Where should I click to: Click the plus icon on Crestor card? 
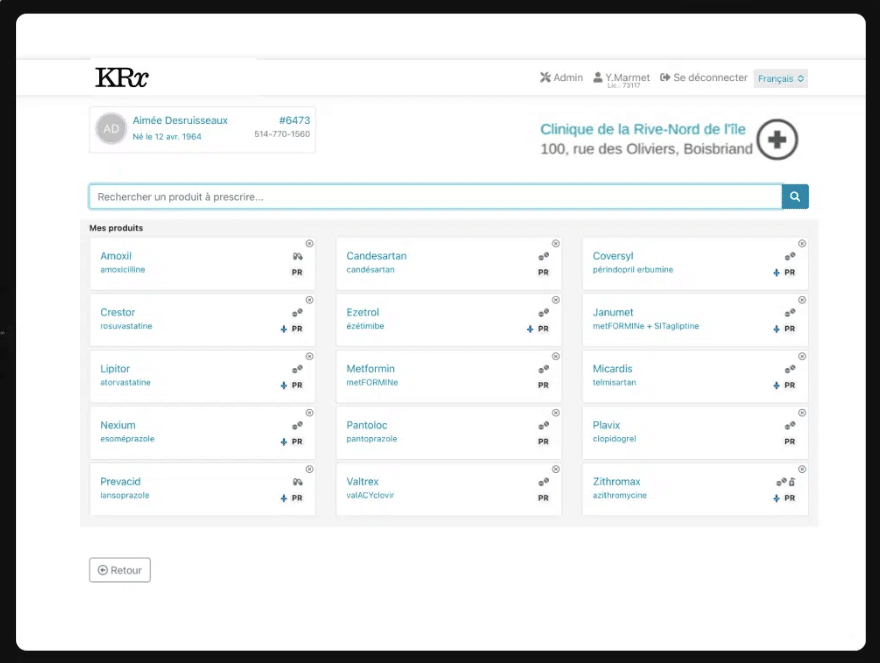point(284,329)
